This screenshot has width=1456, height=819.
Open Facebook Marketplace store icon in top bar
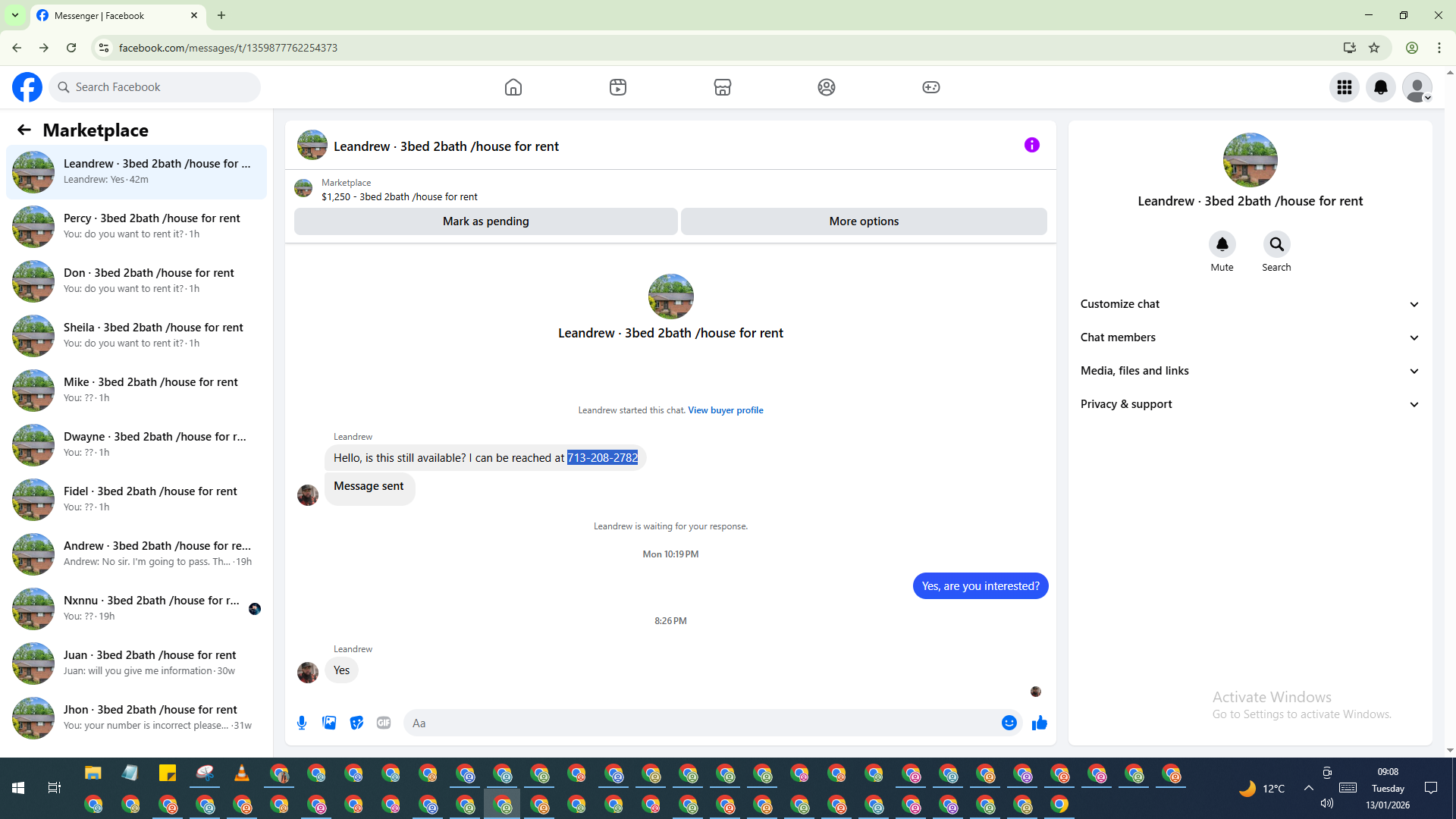(722, 87)
